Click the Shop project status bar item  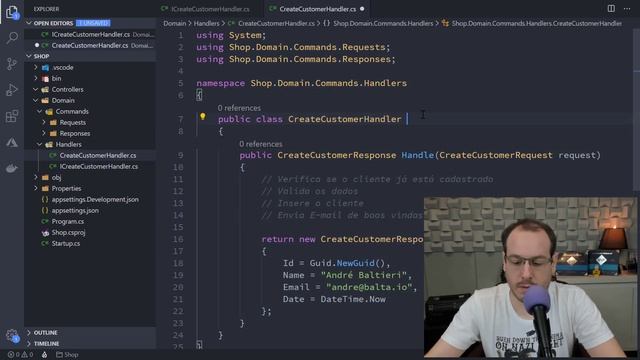click(x=67, y=355)
